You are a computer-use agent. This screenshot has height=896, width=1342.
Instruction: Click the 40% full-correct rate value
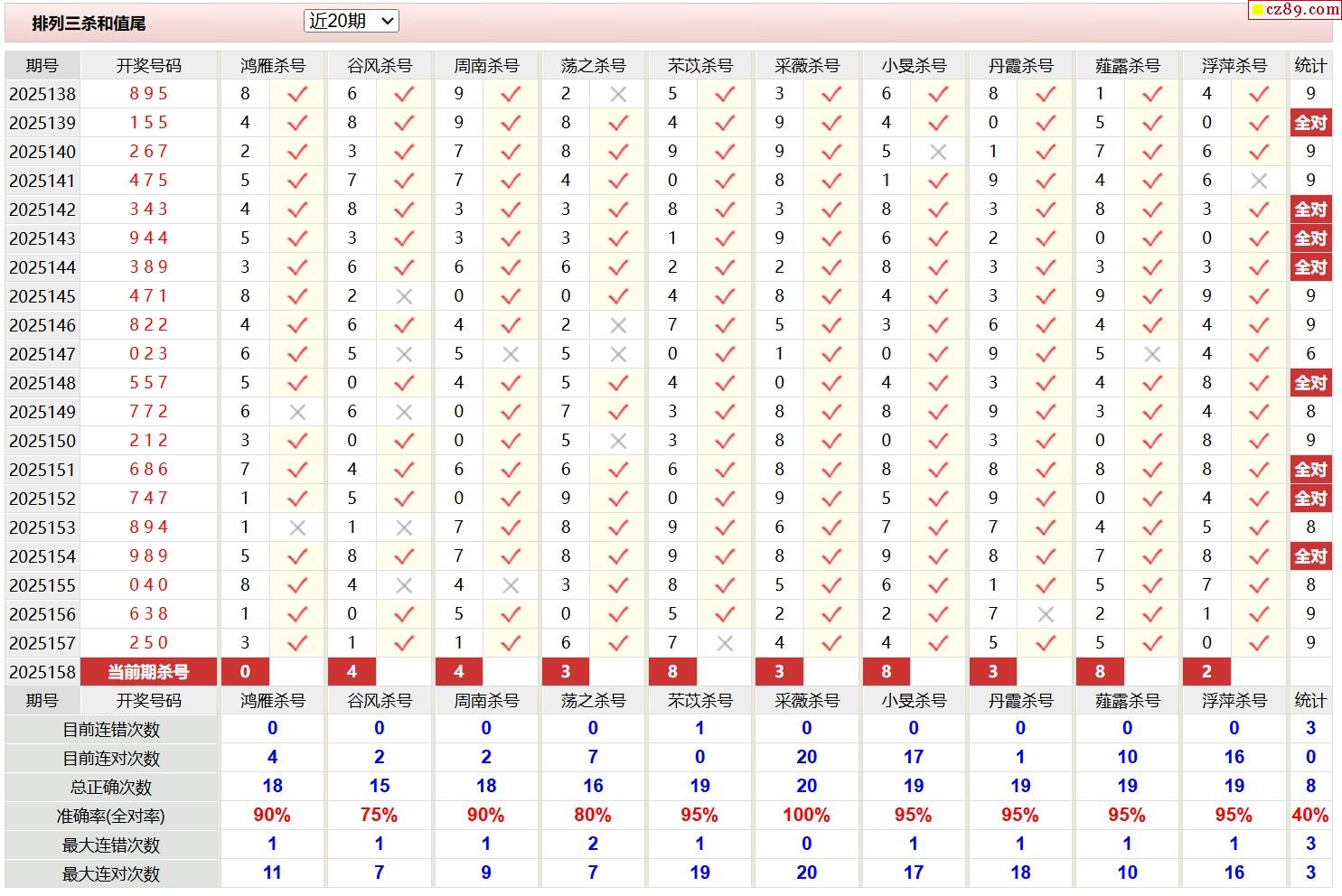point(1310,815)
